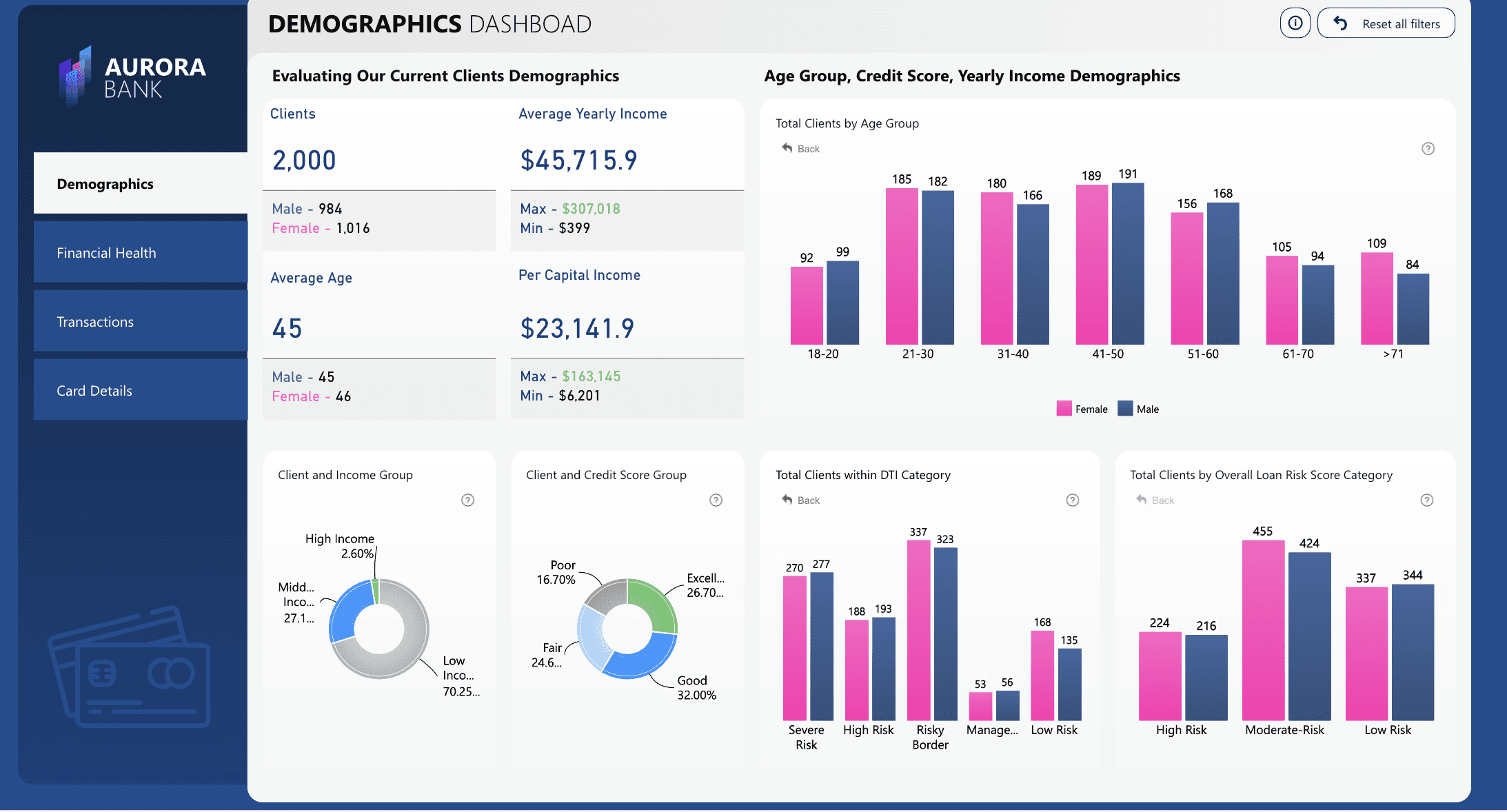Click the Female - 1,016 client count
Screen dimensions: 1507x812
321,228
